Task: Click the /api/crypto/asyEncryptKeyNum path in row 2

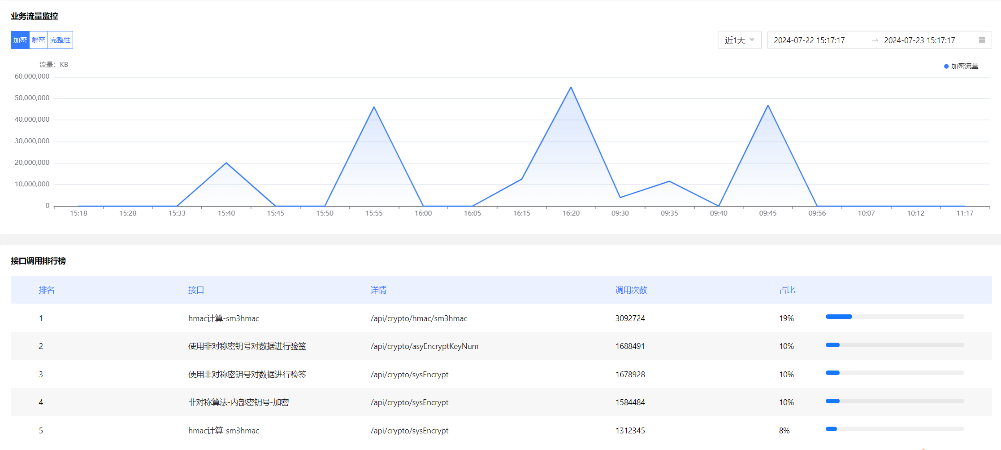Action: point(427,346)
